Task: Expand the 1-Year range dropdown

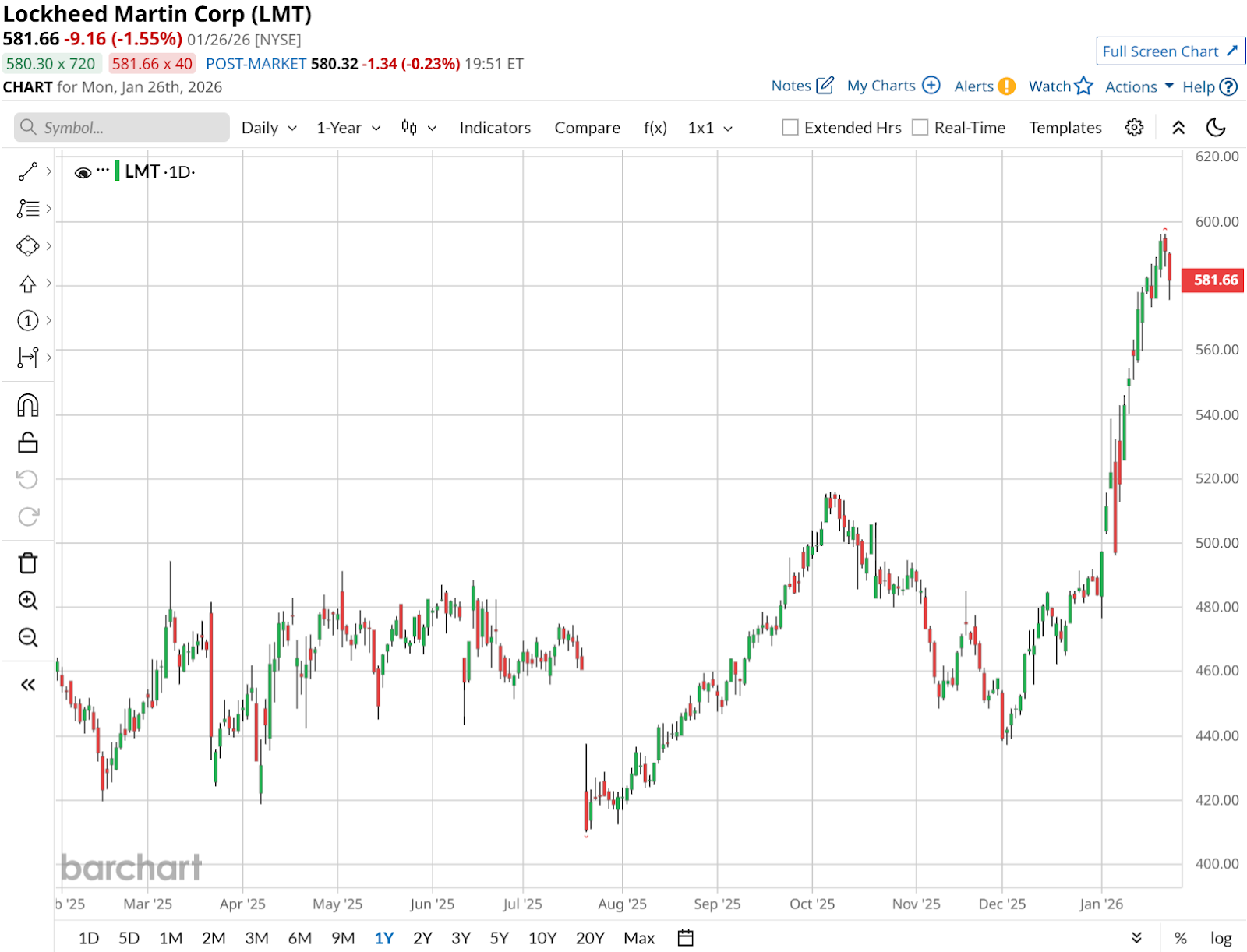Action: tap(347, 127)
